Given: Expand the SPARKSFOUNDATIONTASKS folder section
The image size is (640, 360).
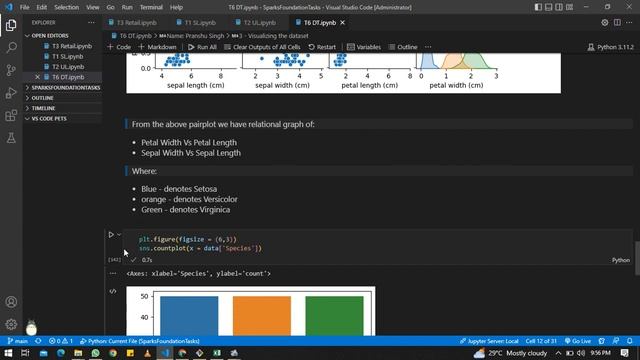Looking at the screenshot, I should point(62,87).
